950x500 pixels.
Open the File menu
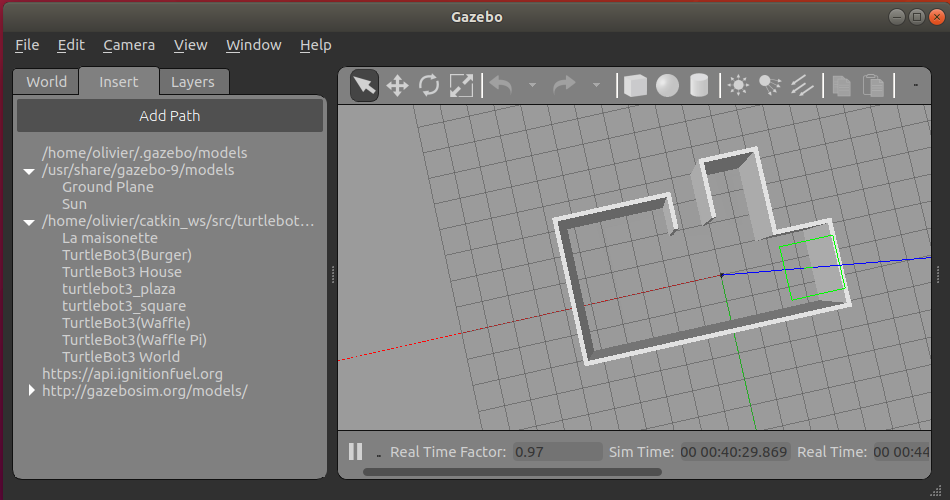pos(27,45)
